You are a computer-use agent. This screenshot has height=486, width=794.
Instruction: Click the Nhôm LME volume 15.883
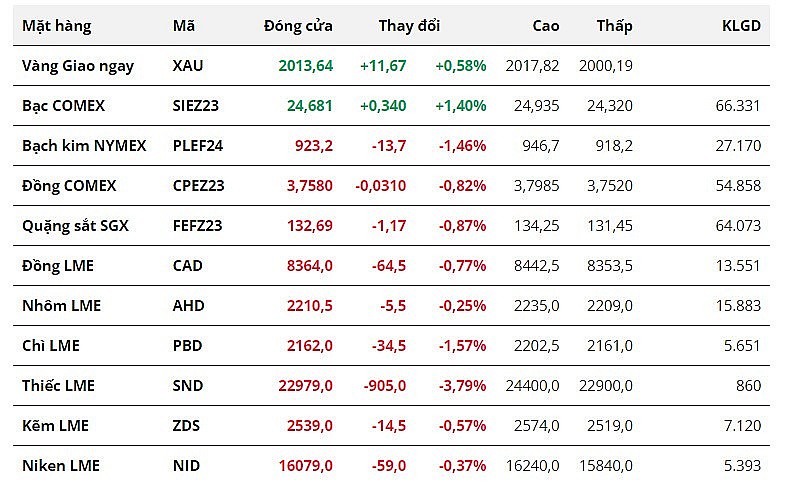point(739,305)
